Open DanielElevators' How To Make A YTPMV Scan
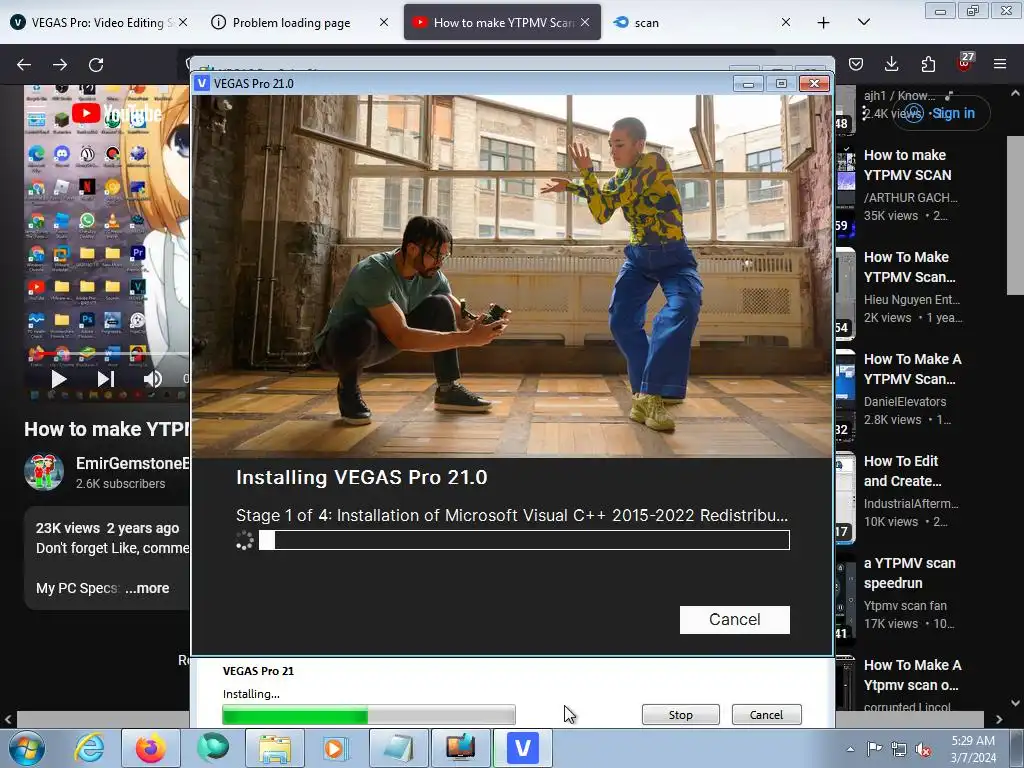The image size is (1024, 768). coord(912,369)
